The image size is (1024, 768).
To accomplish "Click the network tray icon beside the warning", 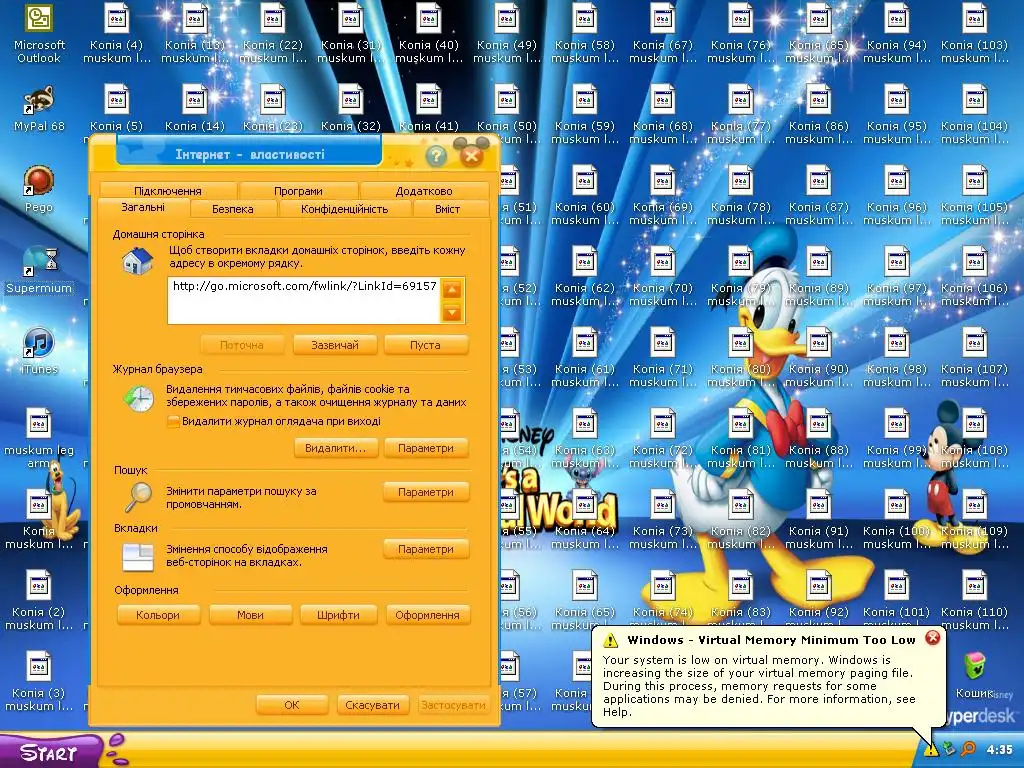I will coord(949,749).
